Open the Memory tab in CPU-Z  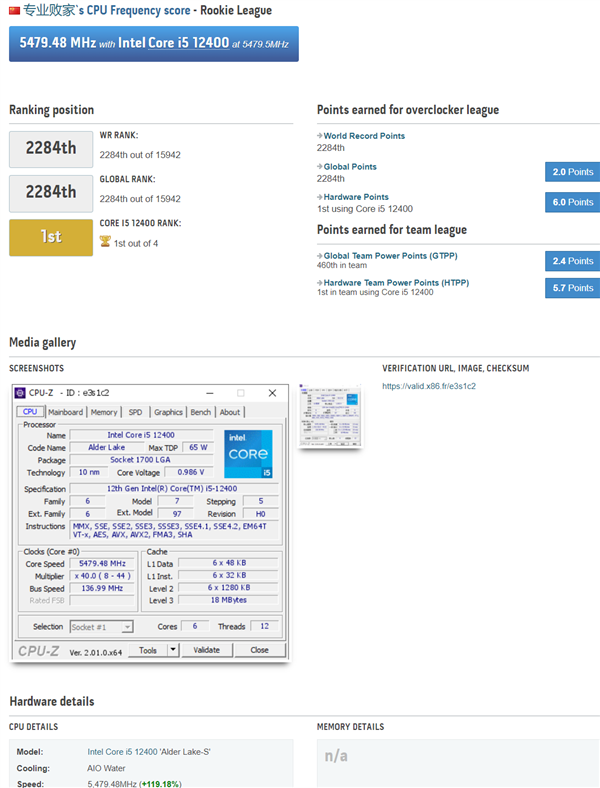104,412
